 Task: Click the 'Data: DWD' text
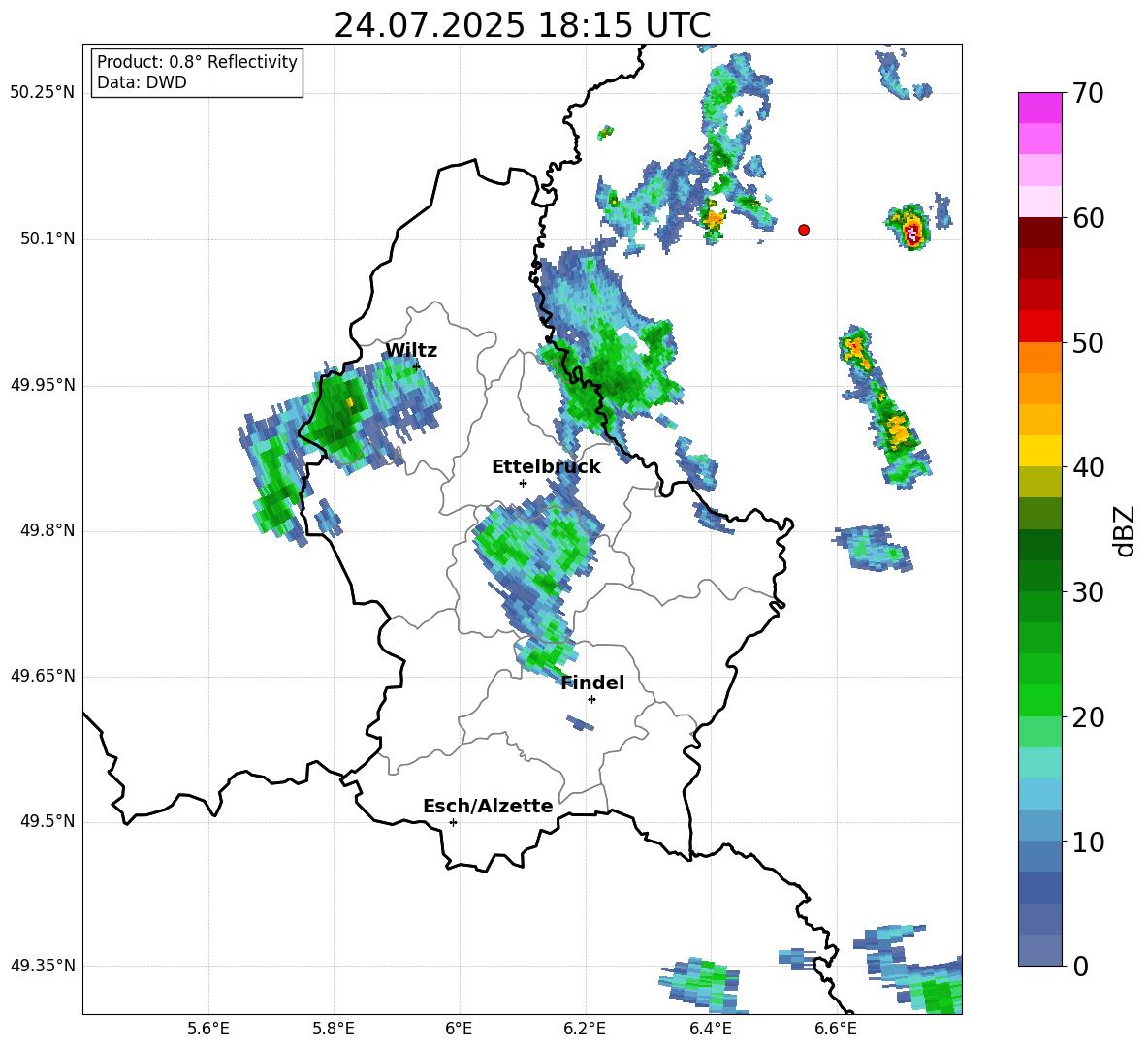click(142, 82)
